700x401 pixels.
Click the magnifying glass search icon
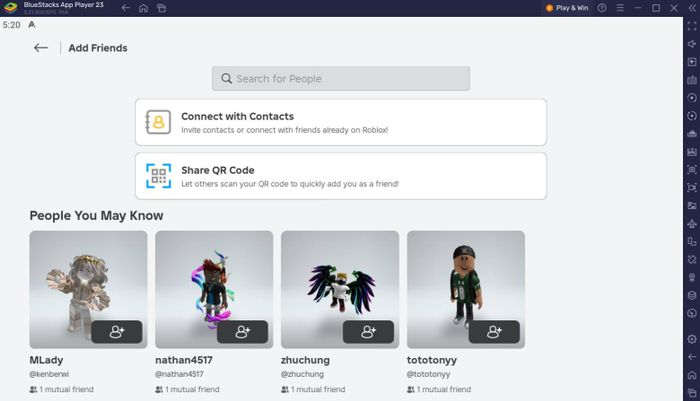[226, 79]
